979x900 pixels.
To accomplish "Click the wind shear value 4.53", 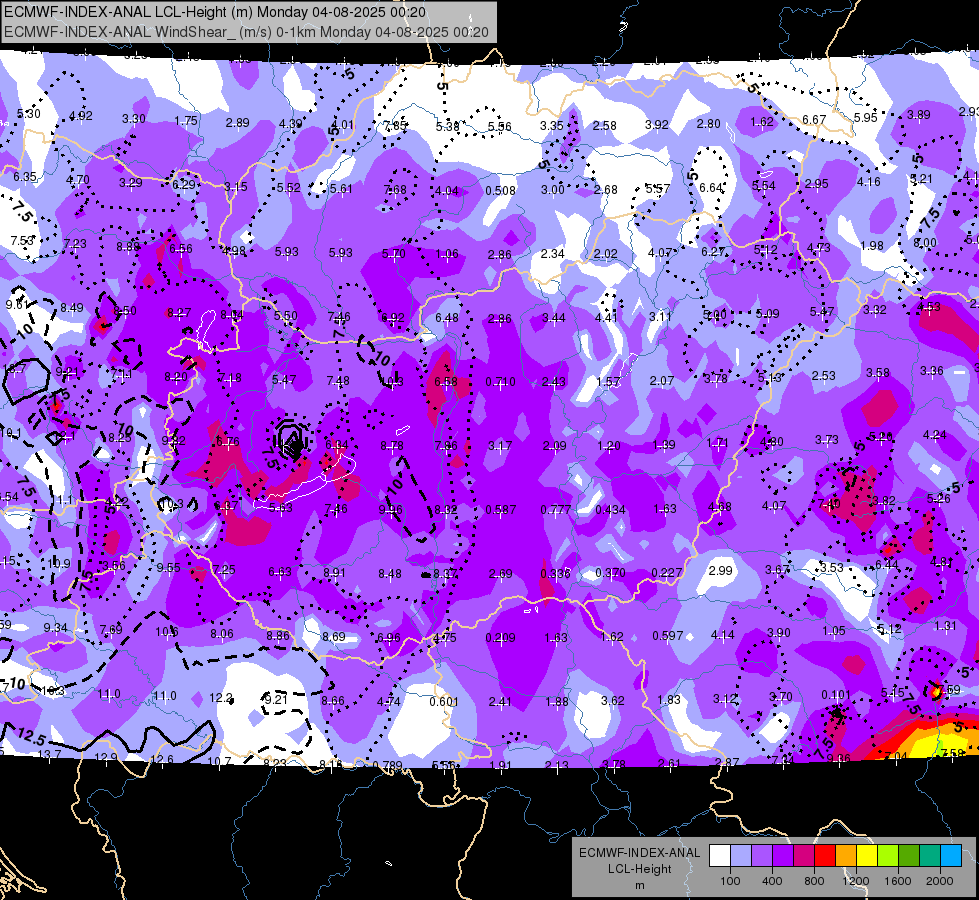I will click(928, 307).
